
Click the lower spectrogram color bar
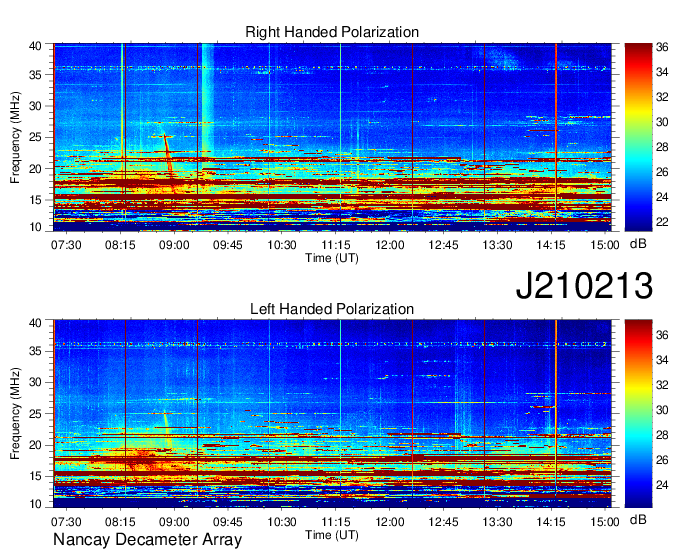638,414
